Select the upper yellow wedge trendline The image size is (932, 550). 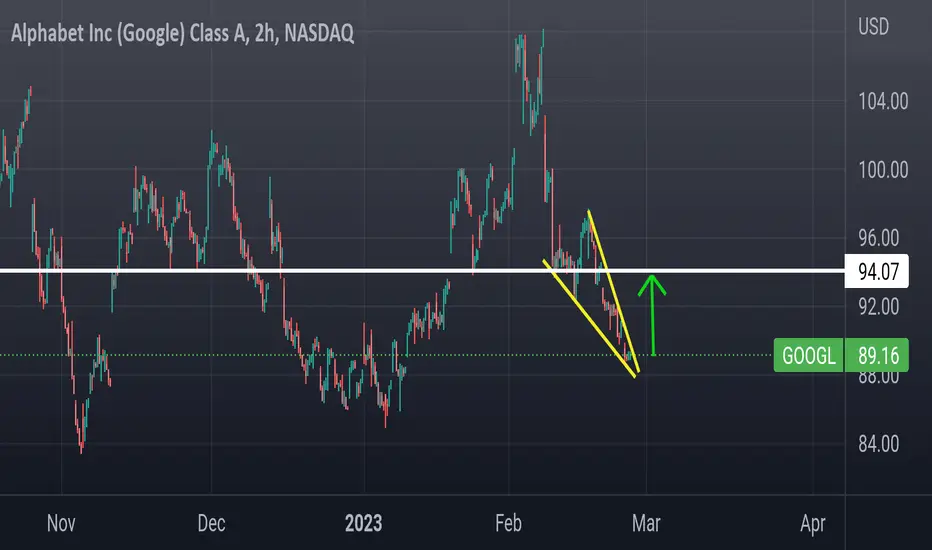pyautogui.click(x=613, y=291)
